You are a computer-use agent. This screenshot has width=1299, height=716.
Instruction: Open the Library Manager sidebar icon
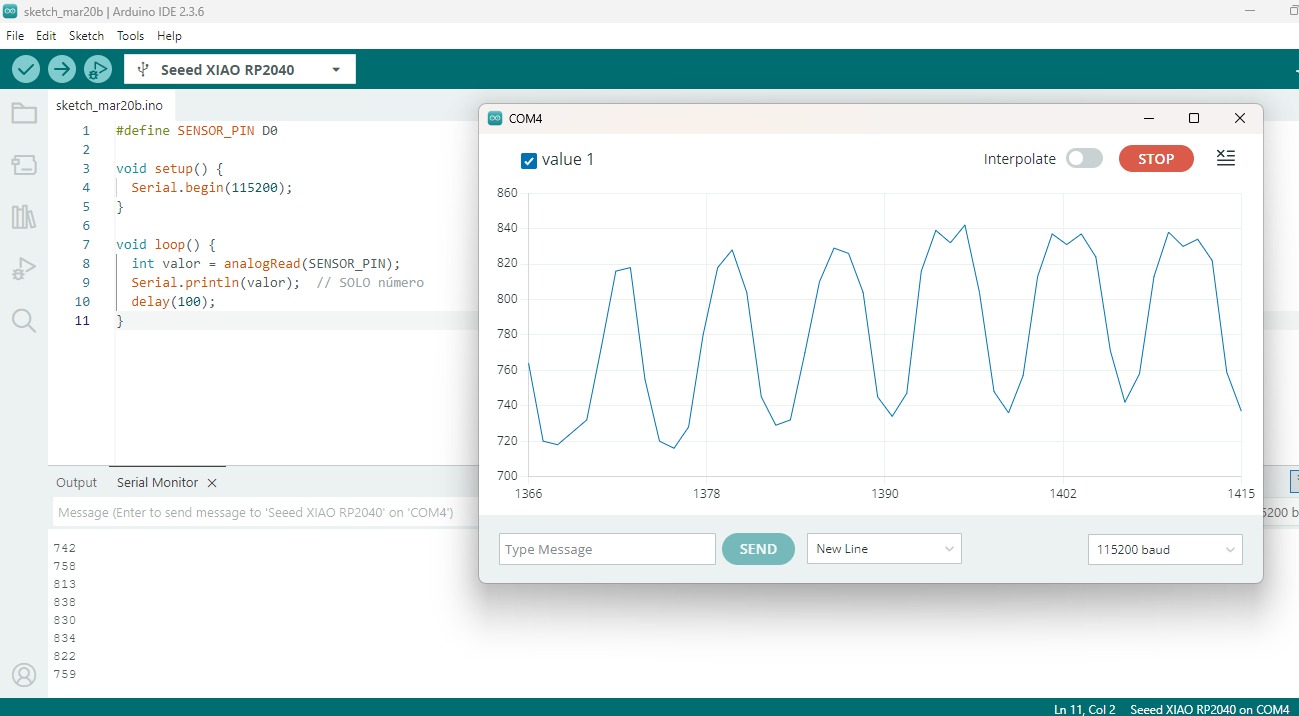tap(24, 217)
